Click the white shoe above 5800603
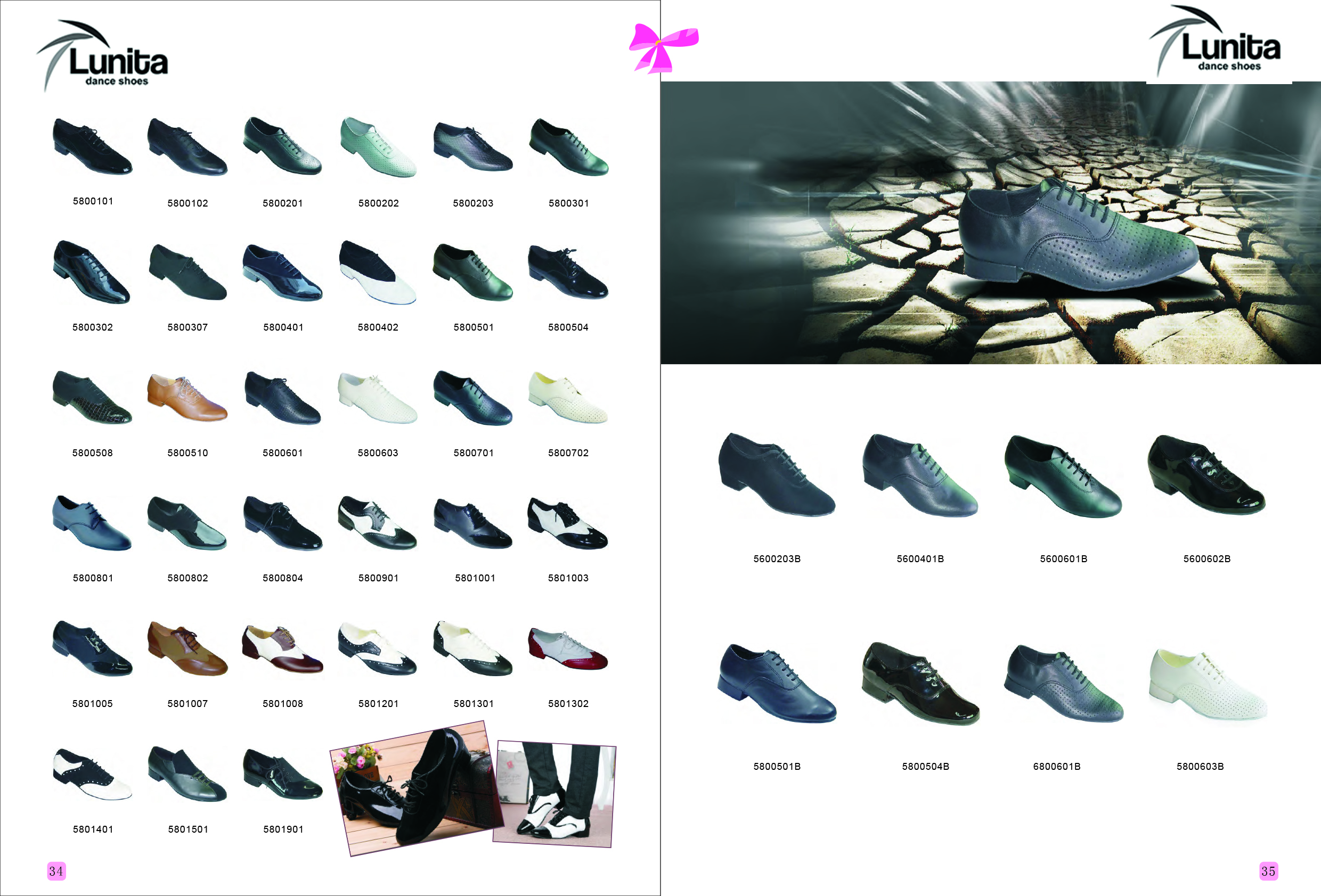The height and width of the screenshot is (896, 1321). (378, 398)
